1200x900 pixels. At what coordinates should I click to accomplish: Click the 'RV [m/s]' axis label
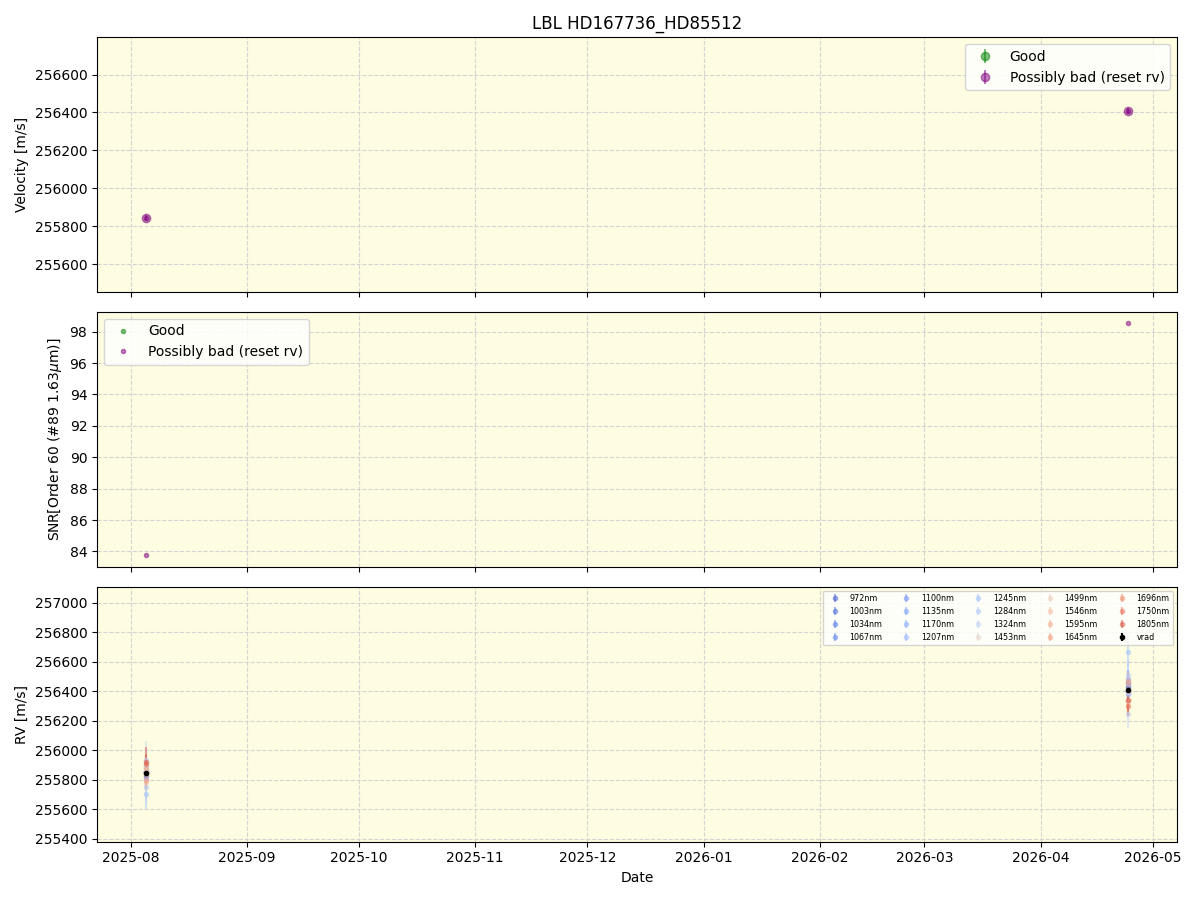21,715
